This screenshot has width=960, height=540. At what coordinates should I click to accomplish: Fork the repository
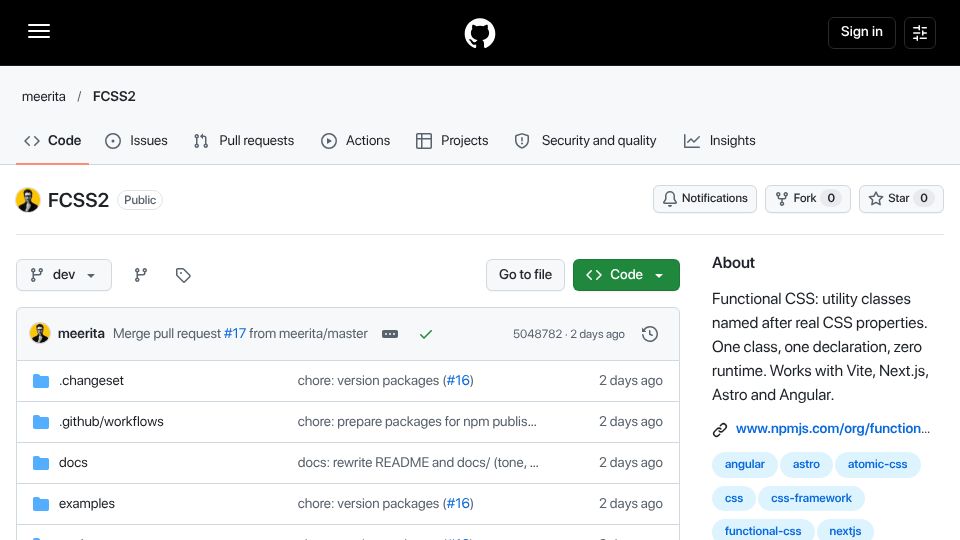(808, 198)
